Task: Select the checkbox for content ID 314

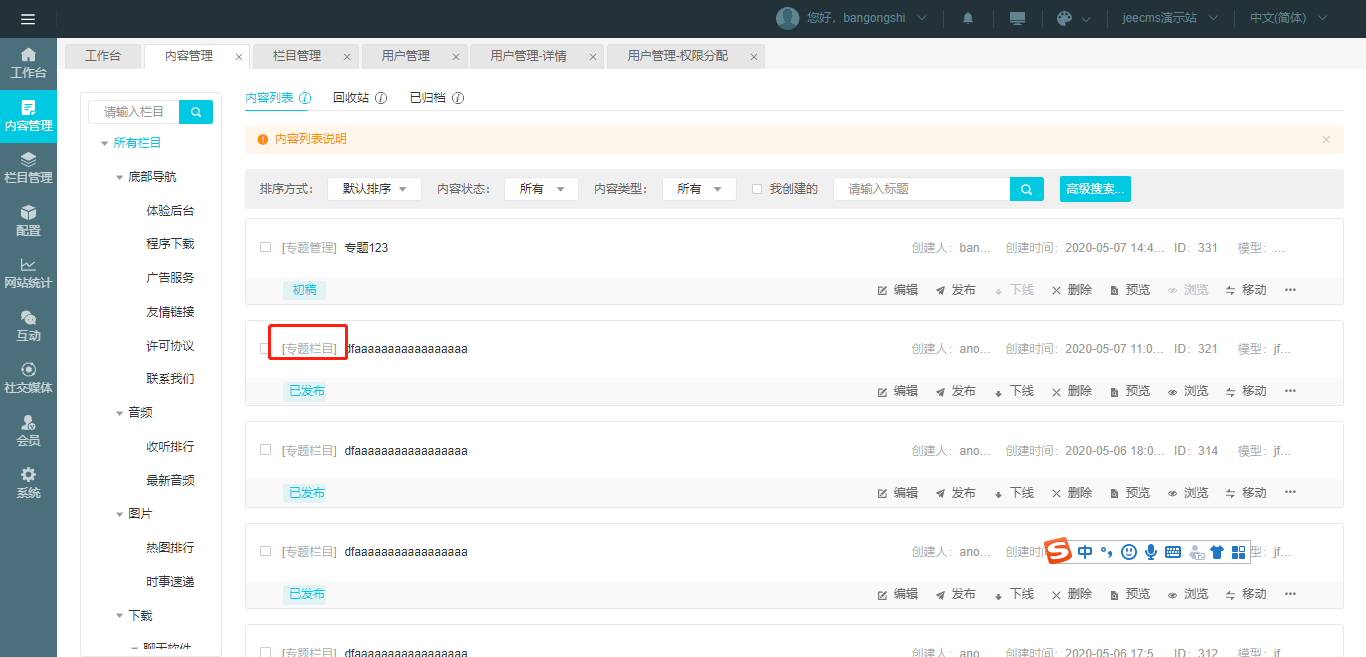Action: 266,450
